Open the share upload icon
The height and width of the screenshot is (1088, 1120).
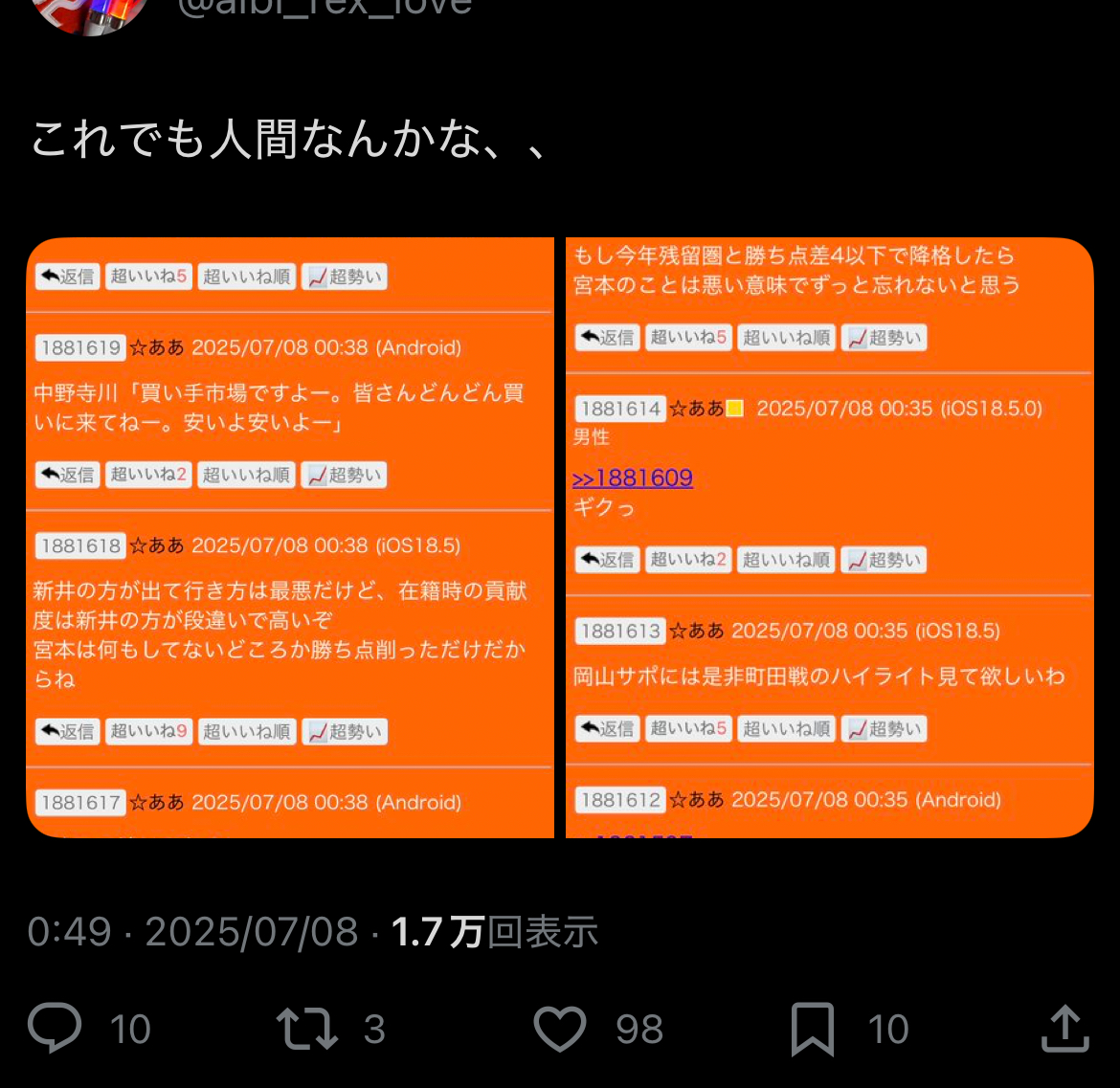click(1065, 1028)
